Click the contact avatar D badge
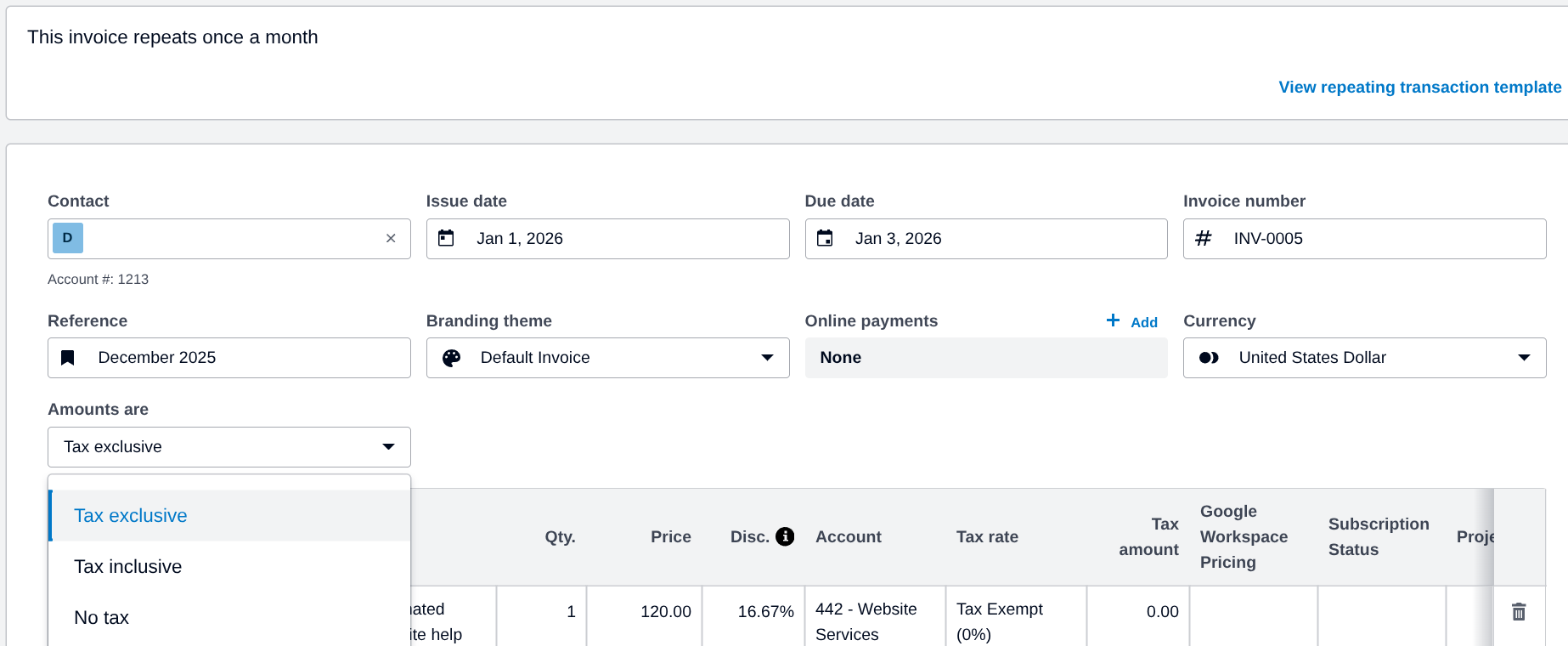1568x646 pixels. click(x=68, y=238)
